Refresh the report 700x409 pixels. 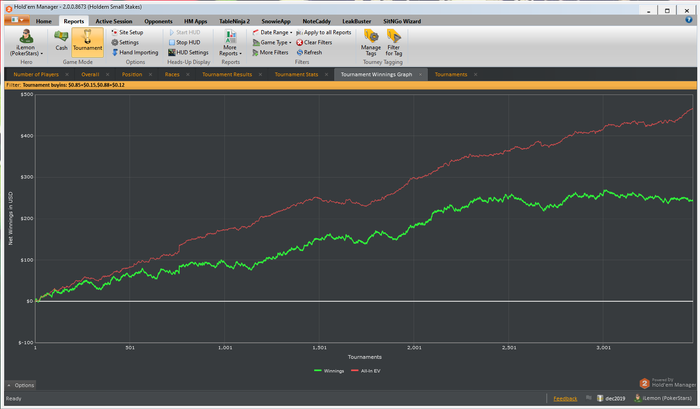pyautogui.click(x=309, y=52)
